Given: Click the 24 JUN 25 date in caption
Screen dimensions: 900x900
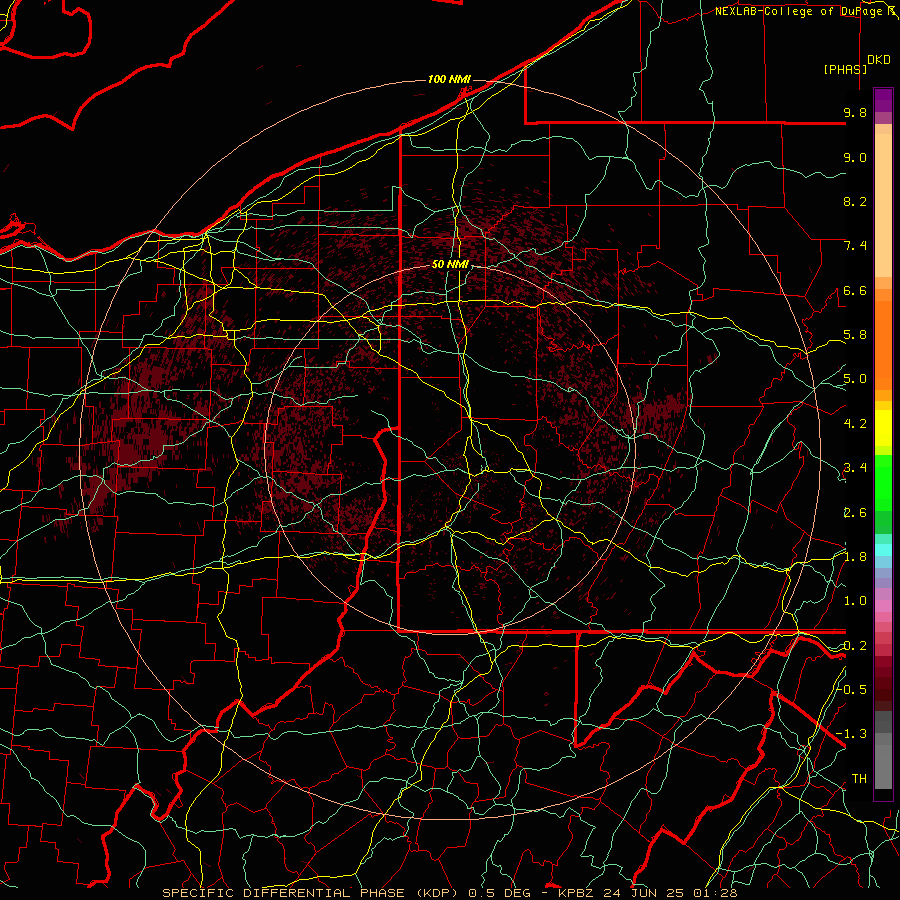Looking at the screenshot, I should pyautogui.click(x=642, y=893).
